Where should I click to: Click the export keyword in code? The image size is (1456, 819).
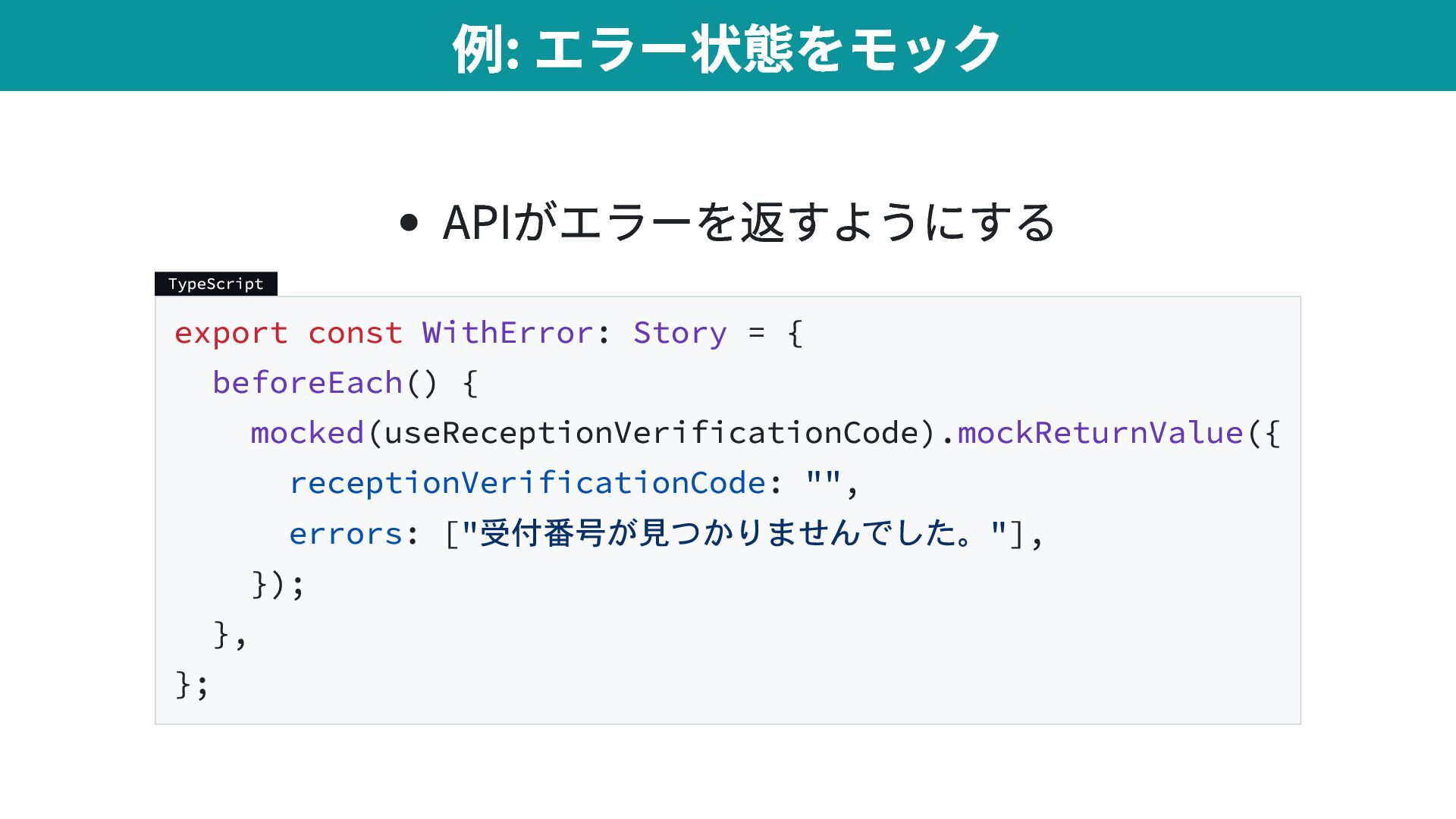tap(231, 333)
